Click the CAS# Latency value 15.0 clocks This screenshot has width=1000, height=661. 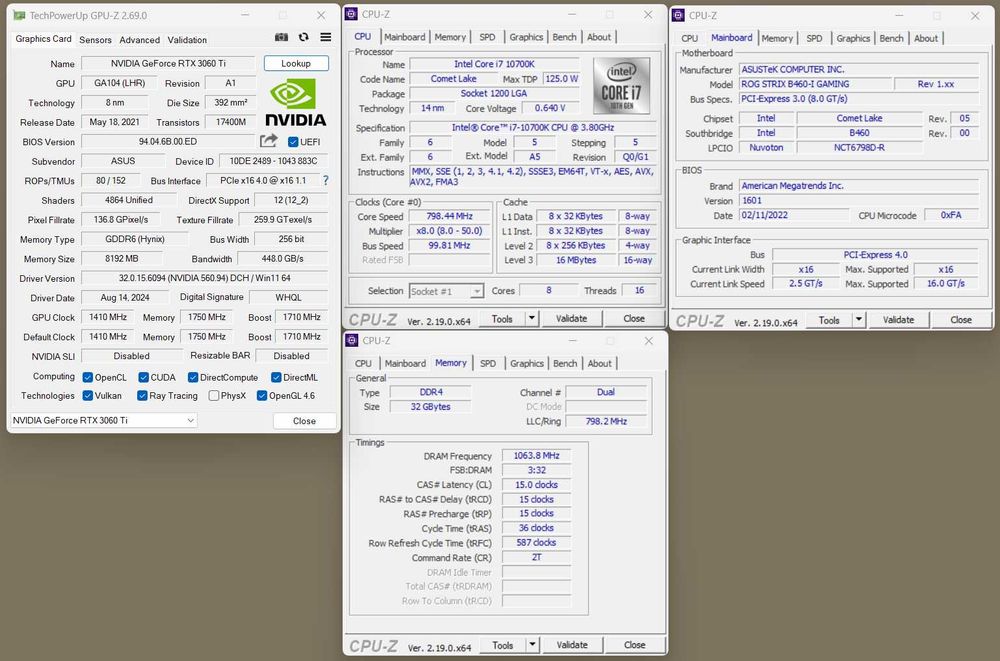[x=536, y=485]
